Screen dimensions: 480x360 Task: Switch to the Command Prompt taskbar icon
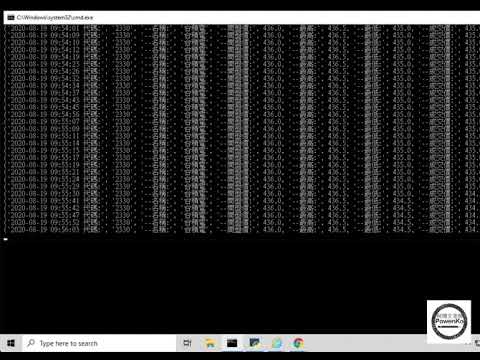pos(232,343)
